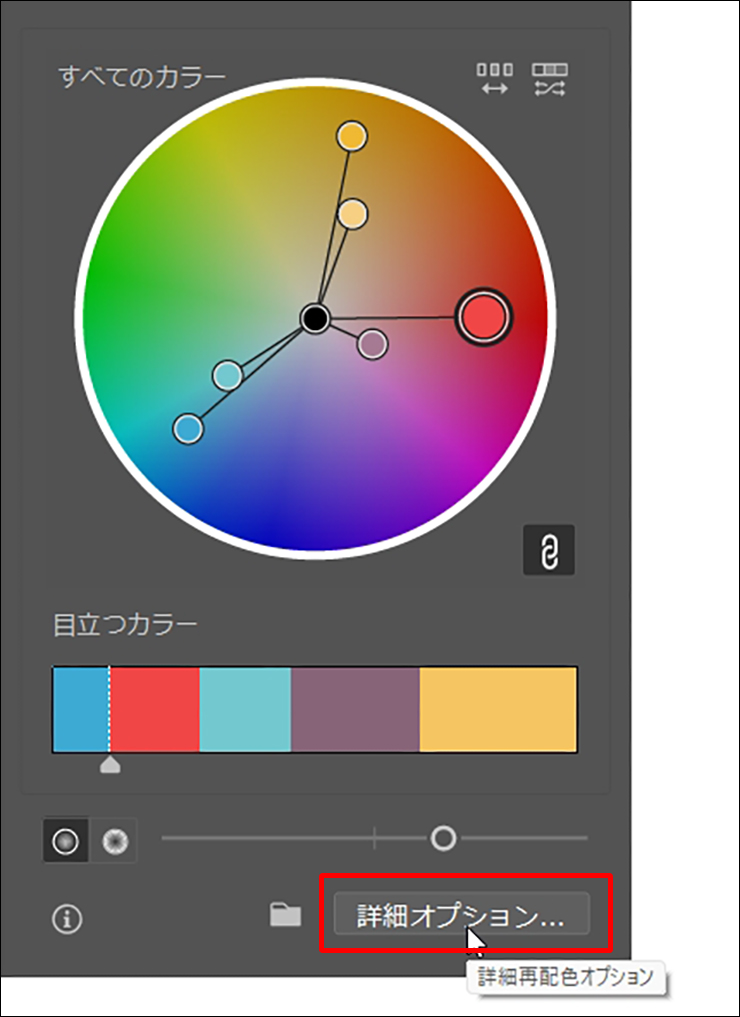Viewport: 740px width, 1017px height.
Task: Select the outermost yellow handle on wheel
Action: [x=351, y=136]
